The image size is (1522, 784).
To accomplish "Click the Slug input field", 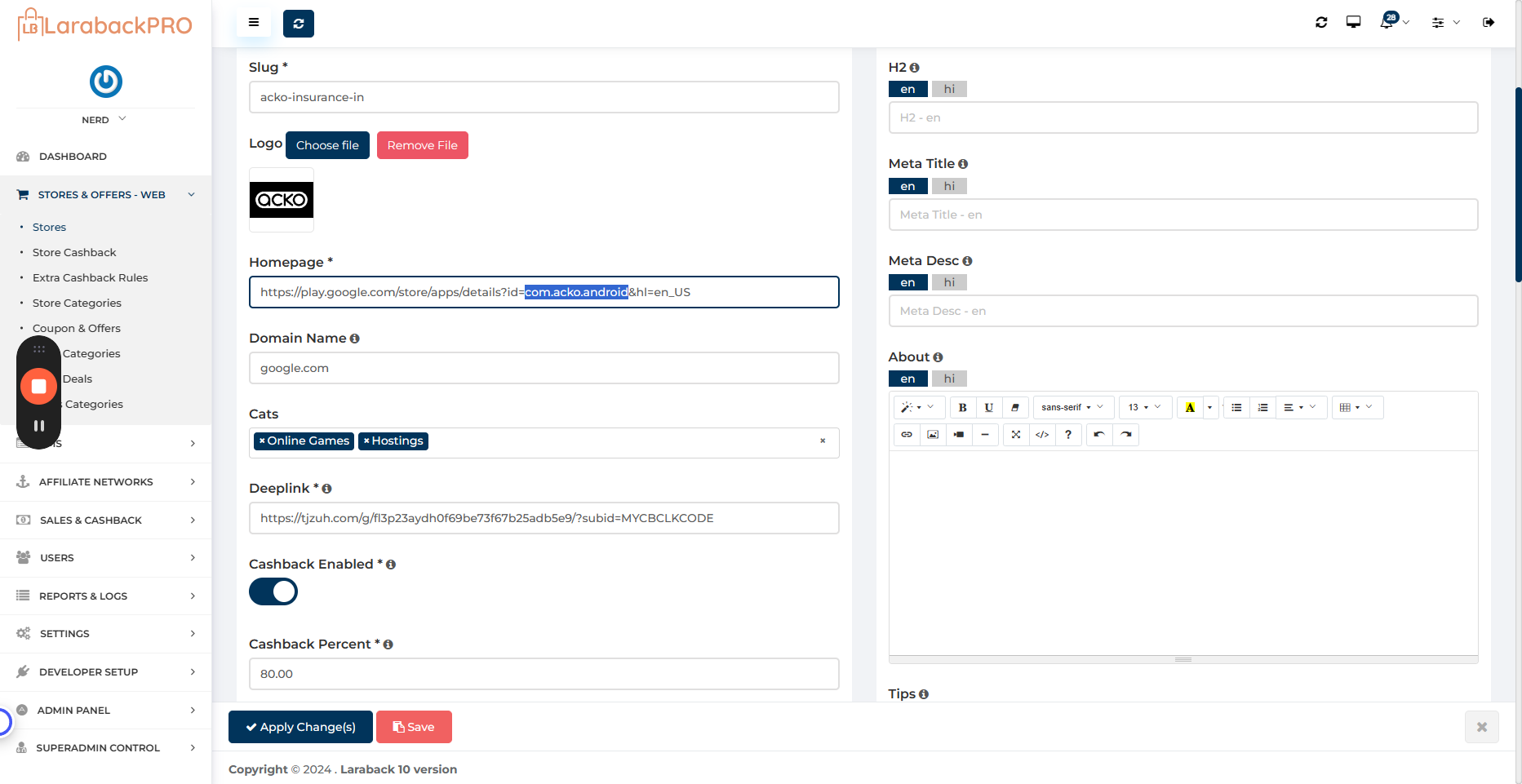I will tap(544, 97).
